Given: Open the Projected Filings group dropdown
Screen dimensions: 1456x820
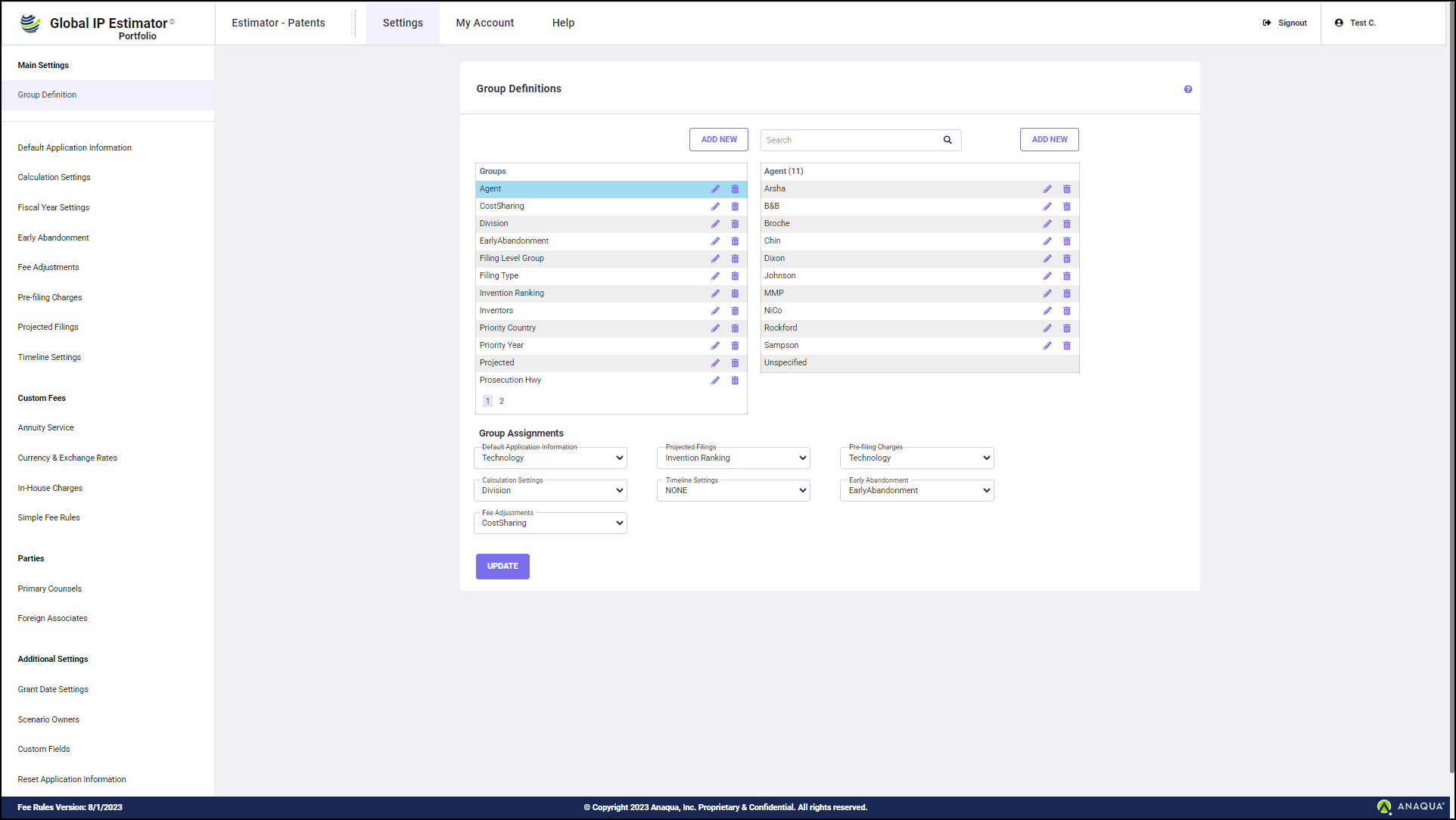Looking at the screenshot, I should [733, 458].
